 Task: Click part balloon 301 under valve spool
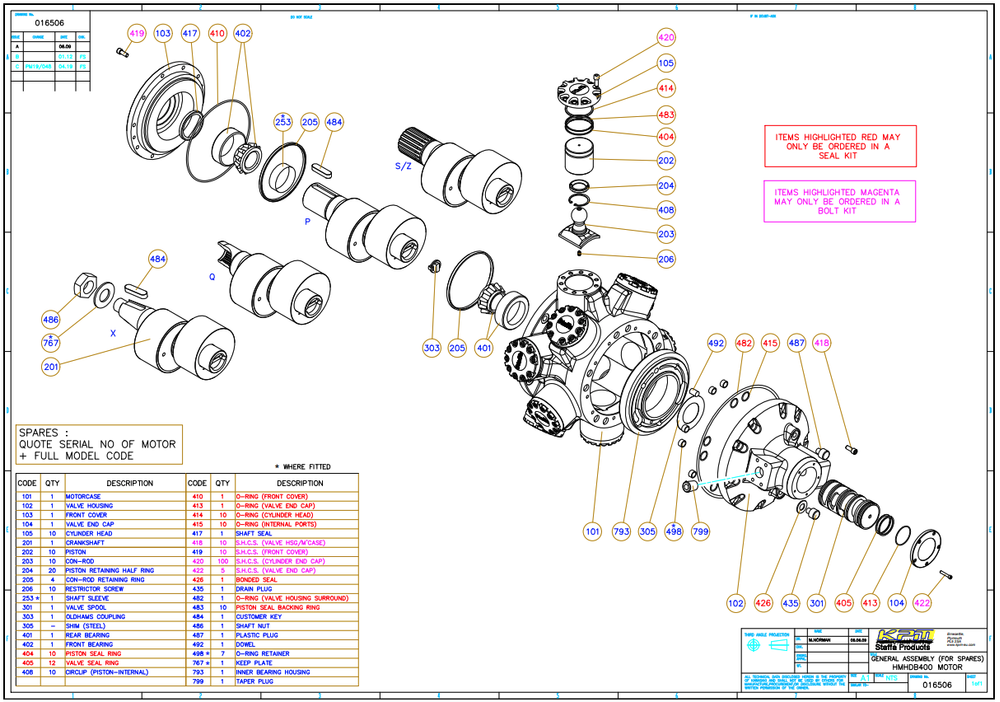tap(817, 603)
